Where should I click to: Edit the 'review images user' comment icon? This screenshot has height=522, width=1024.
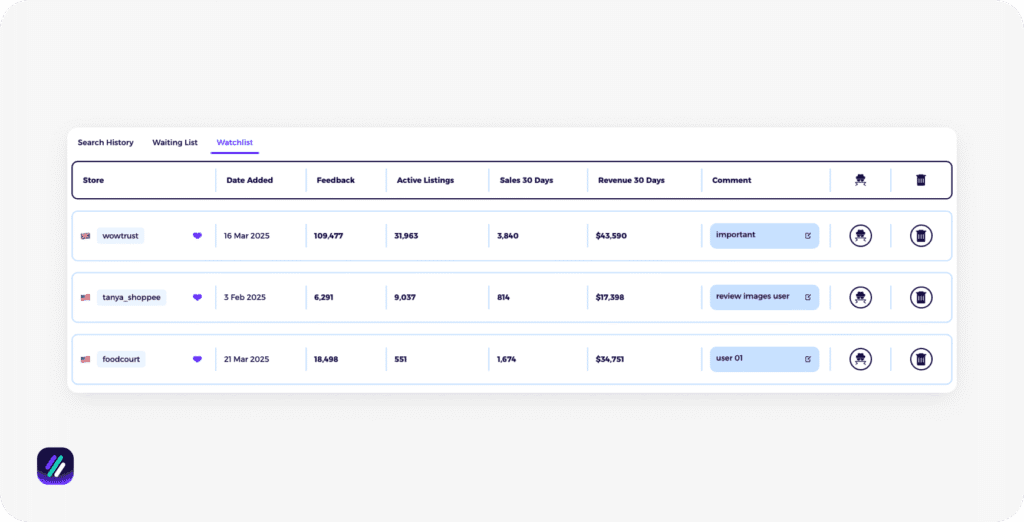tap(808, 297)
